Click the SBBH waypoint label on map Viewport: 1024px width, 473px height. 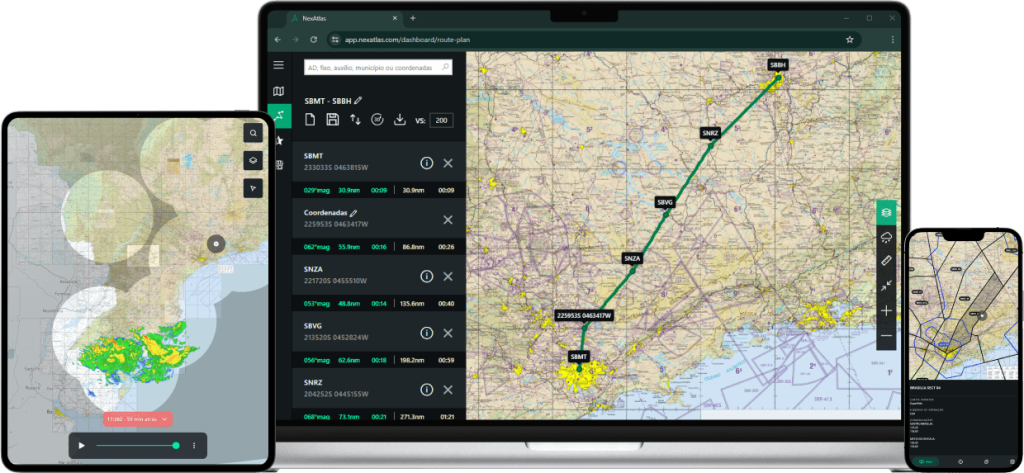coord(778,64)
